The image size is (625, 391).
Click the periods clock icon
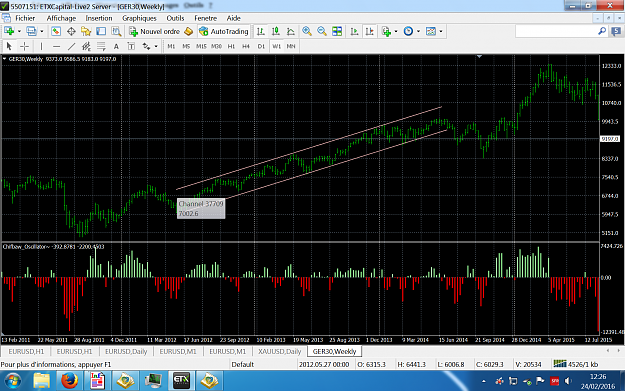pyautogui.click(x=408, y=31)
